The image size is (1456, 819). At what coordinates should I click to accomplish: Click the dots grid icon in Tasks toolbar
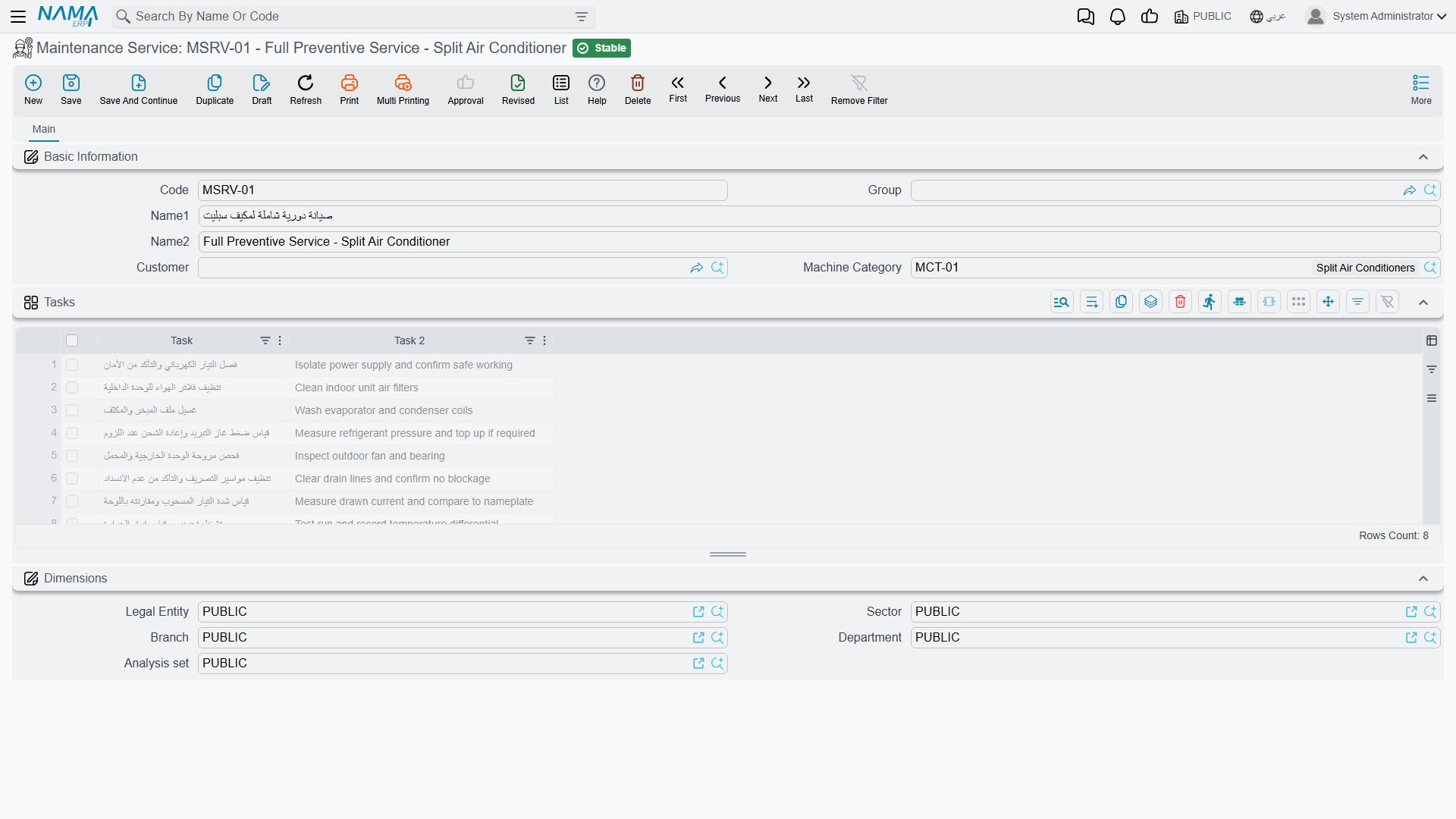(1298, 302)
